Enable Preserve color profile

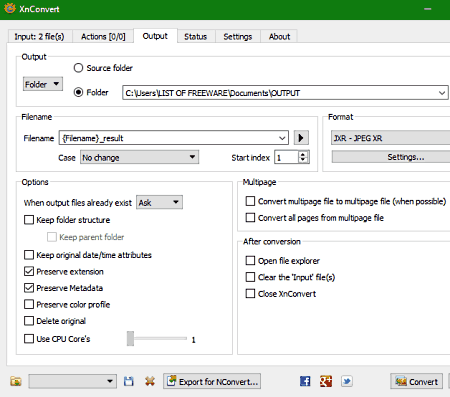click(29, 304)
